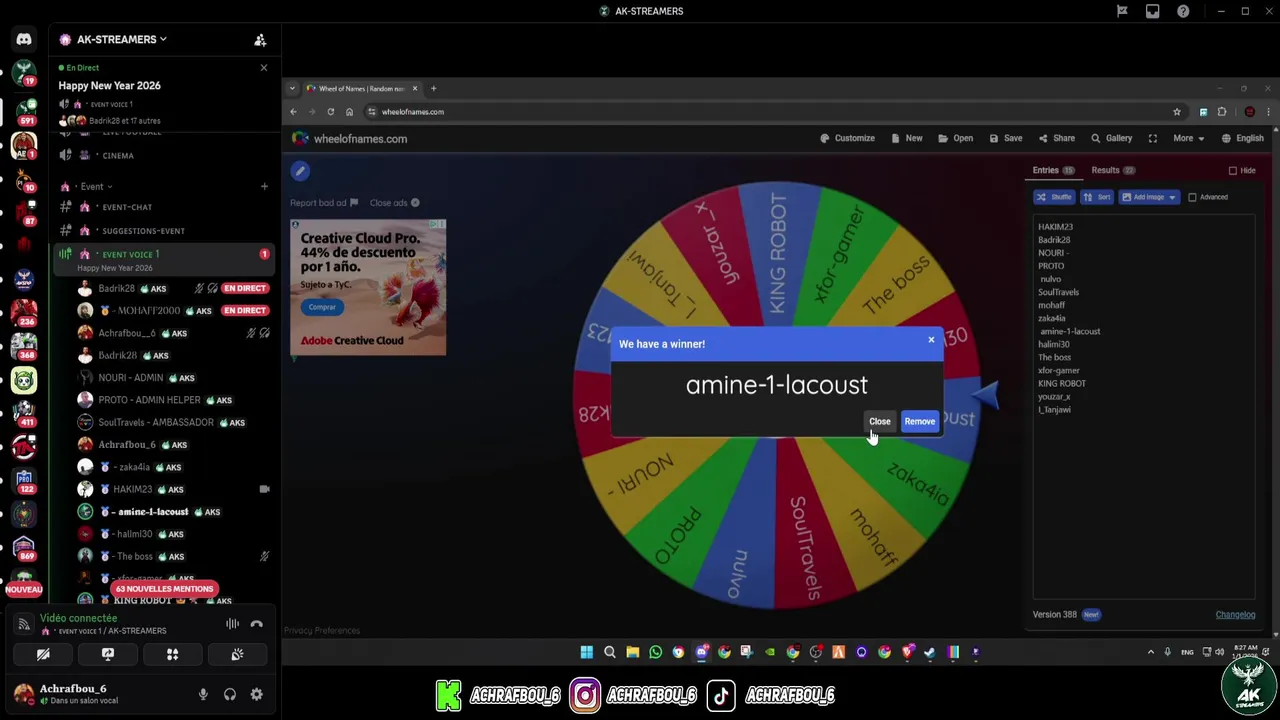This screenshot has height=720, width=1280.
Task: Open soundboard button in voice panel
Action: click(237, 654)
